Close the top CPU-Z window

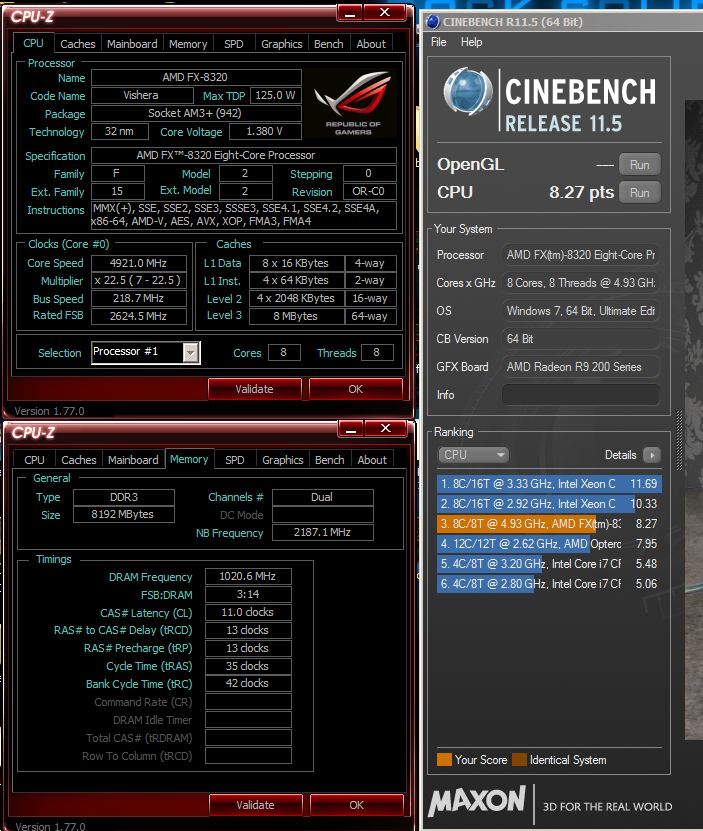[x=385, y=13]
